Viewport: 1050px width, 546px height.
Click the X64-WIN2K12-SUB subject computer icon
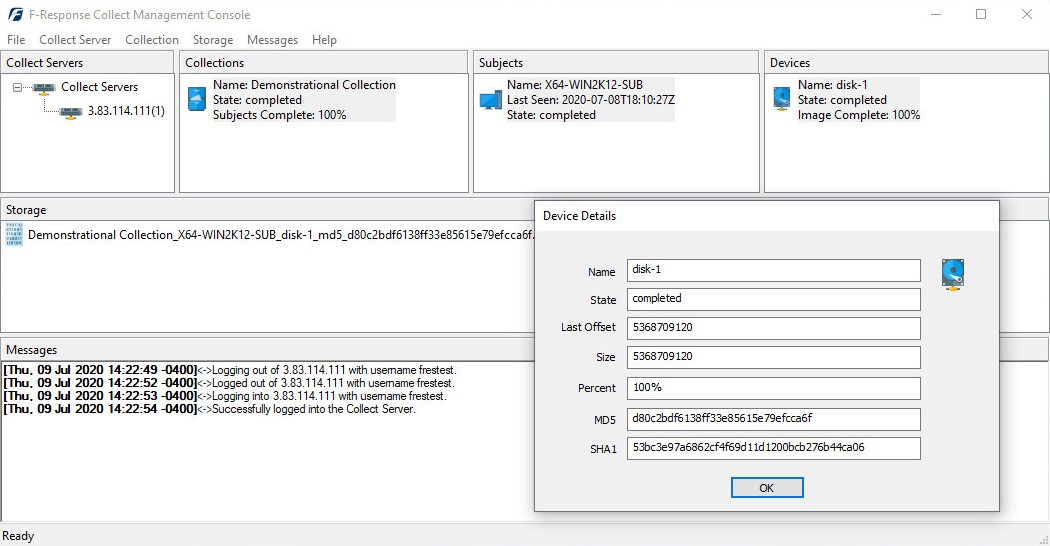(x=490, y=100)
